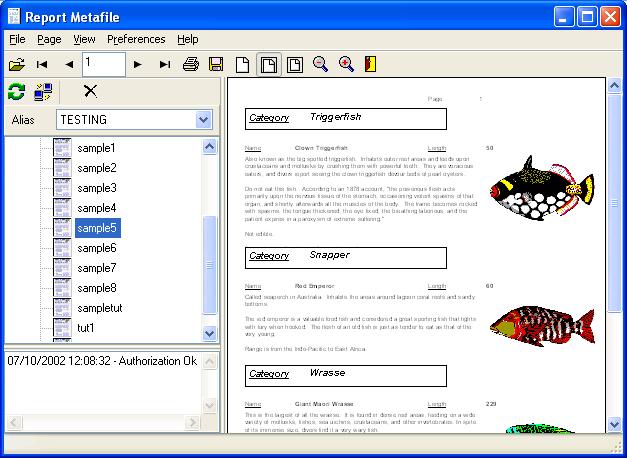Select sample1 in the report tree

click(96, 148)
